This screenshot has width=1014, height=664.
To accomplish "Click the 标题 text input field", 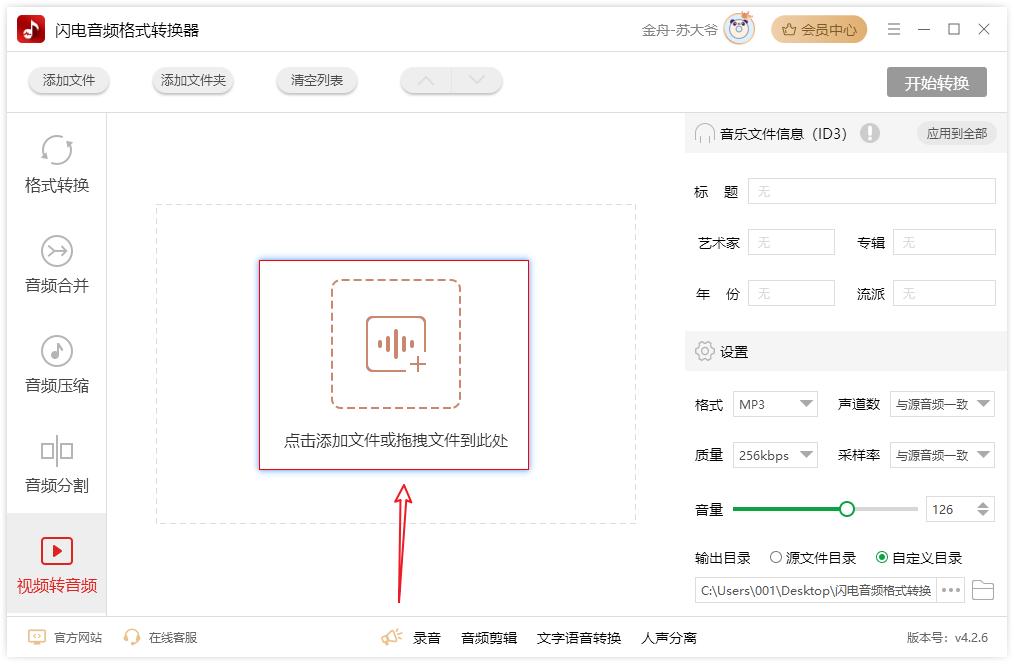I will (x=871, y=191).
